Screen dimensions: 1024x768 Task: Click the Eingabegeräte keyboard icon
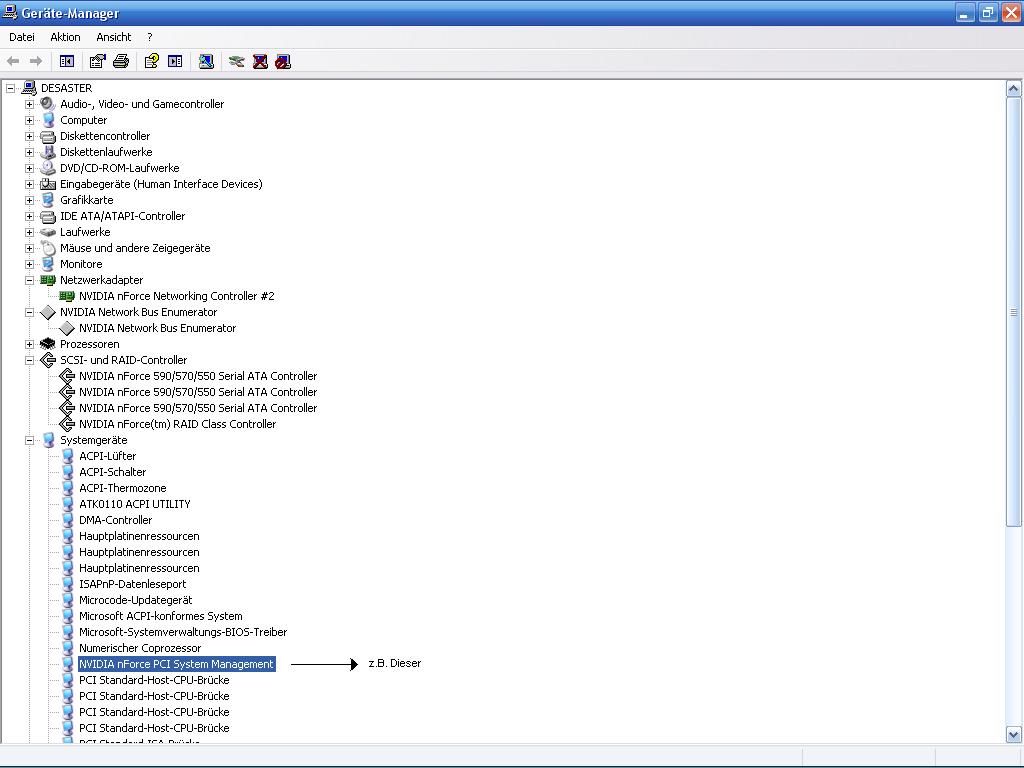(x=48, y=184)
